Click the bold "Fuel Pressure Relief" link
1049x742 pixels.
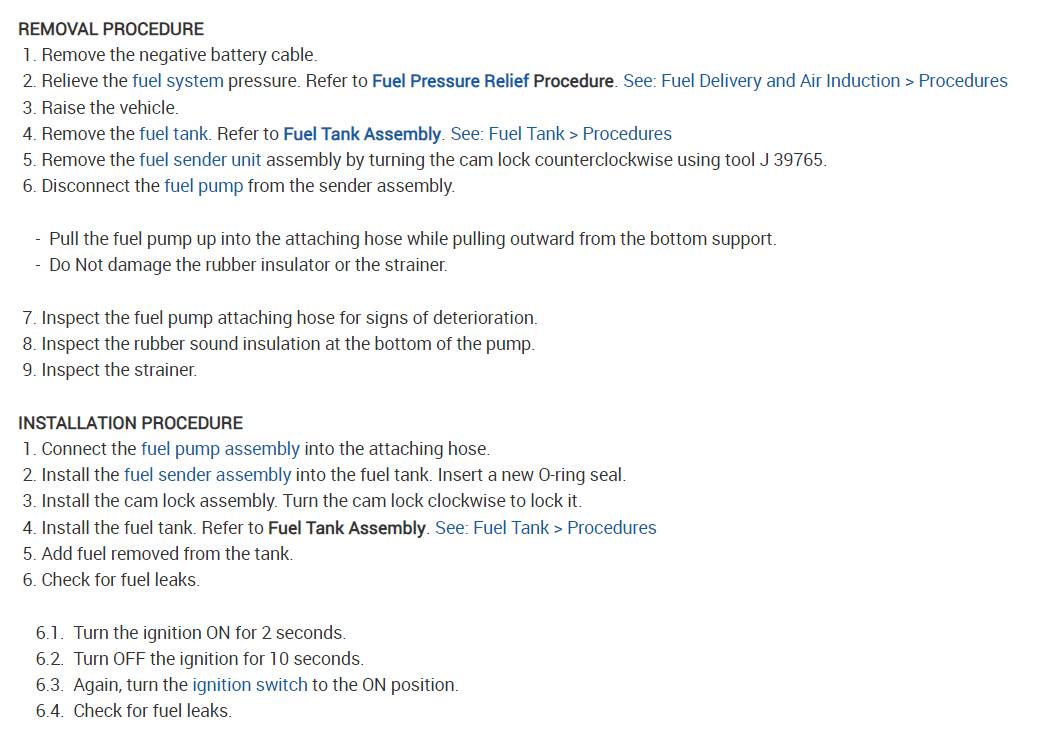450,81
